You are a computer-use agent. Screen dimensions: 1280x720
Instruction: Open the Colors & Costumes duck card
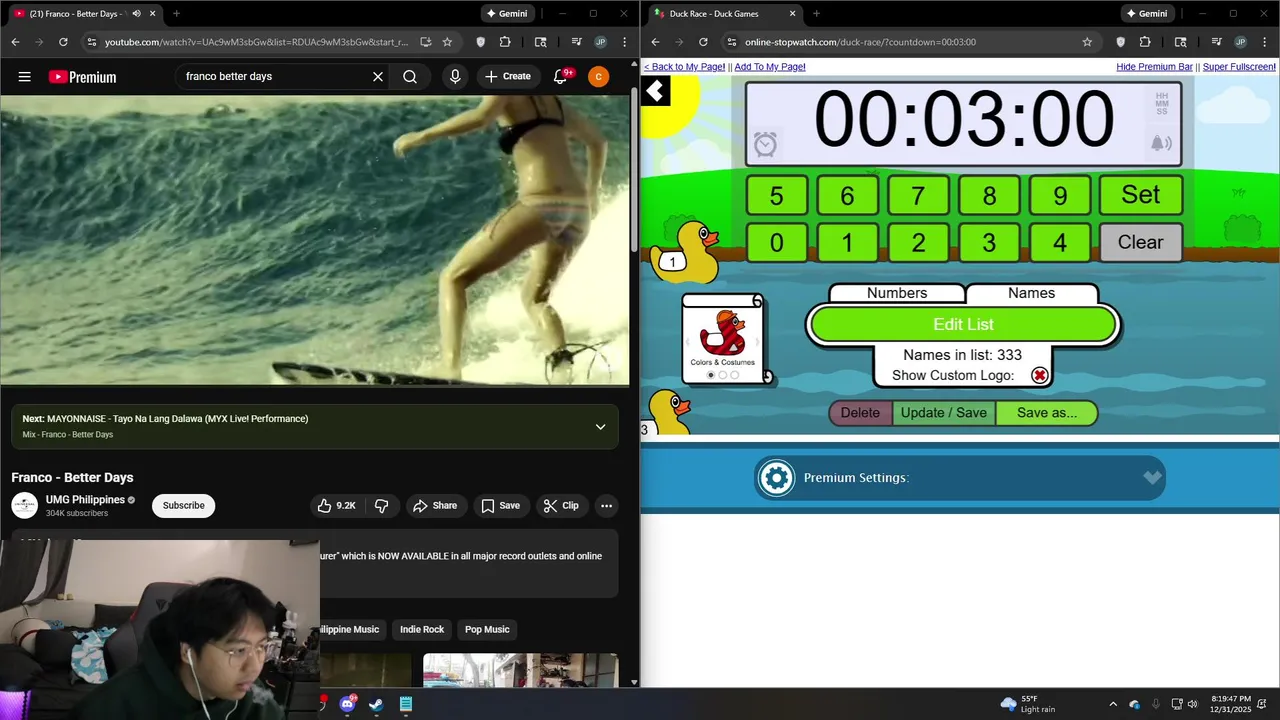723,339
